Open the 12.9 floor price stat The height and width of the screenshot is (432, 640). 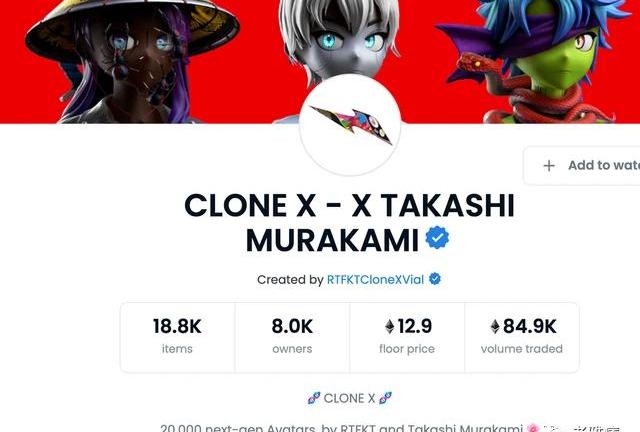click(x=407, y=337)
